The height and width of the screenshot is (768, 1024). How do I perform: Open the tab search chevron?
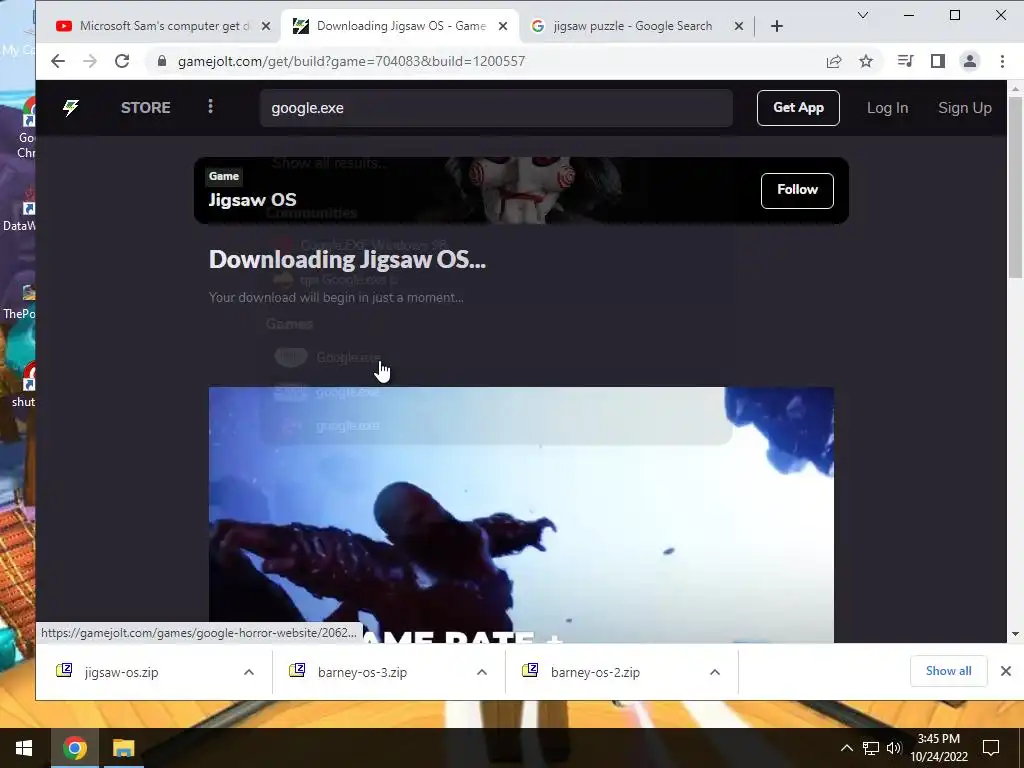pyautogui.click(x=863, y=15)
